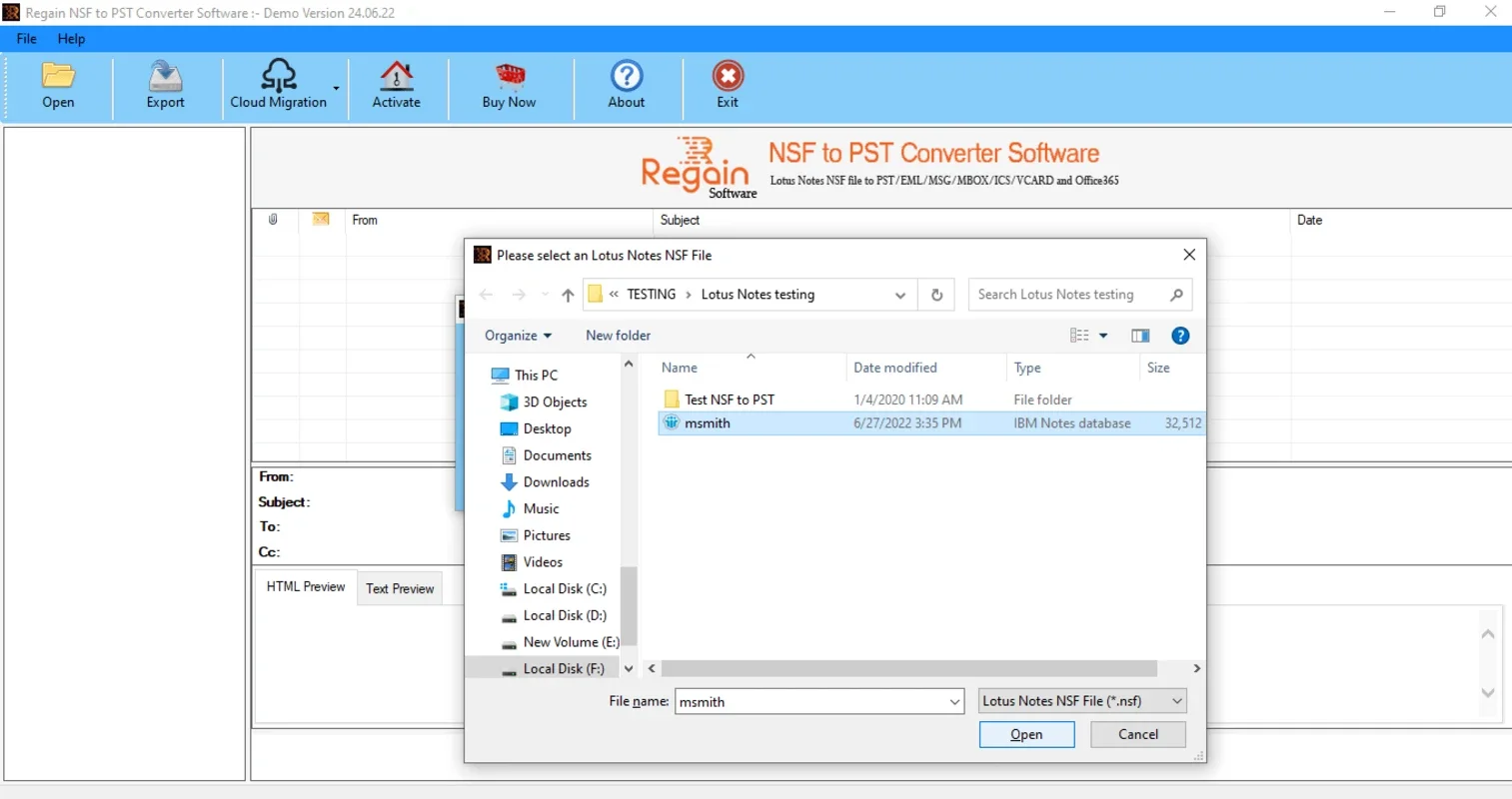Sort by the main window Date column
Viewport: 1512px width, 799px height.
1309,220
